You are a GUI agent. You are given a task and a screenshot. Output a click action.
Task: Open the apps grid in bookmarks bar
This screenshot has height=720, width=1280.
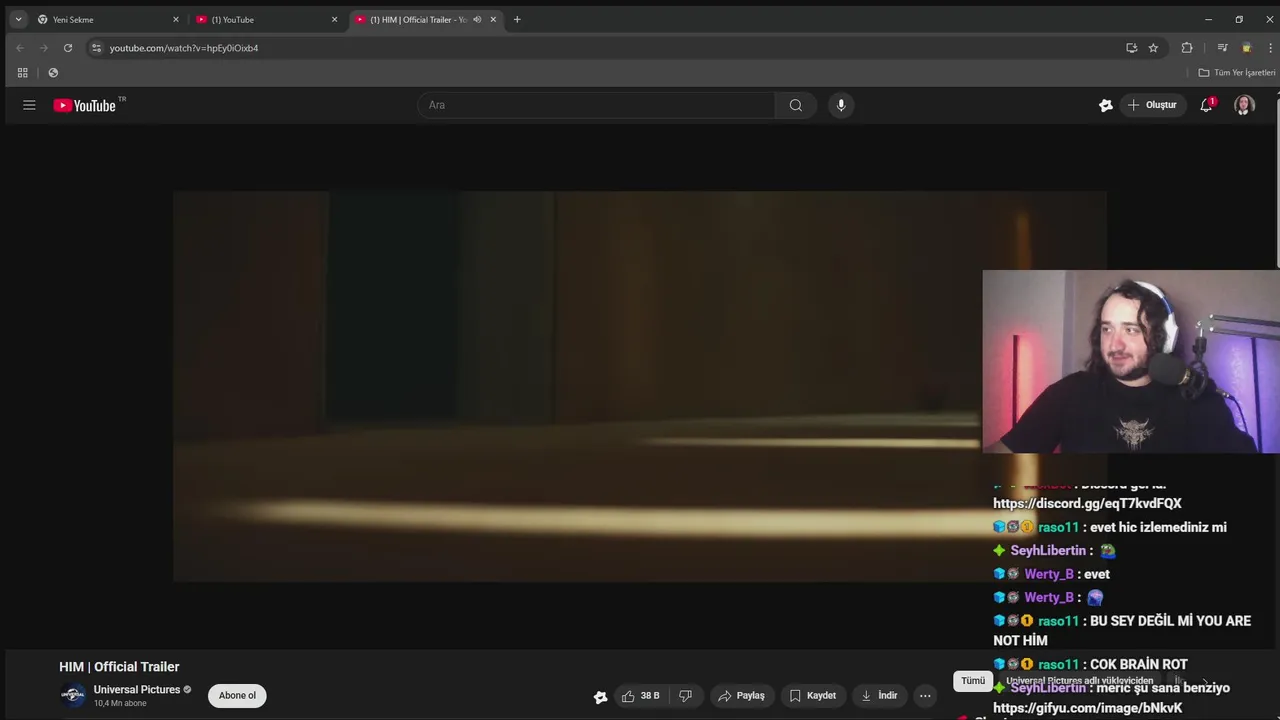pos(22,73)
